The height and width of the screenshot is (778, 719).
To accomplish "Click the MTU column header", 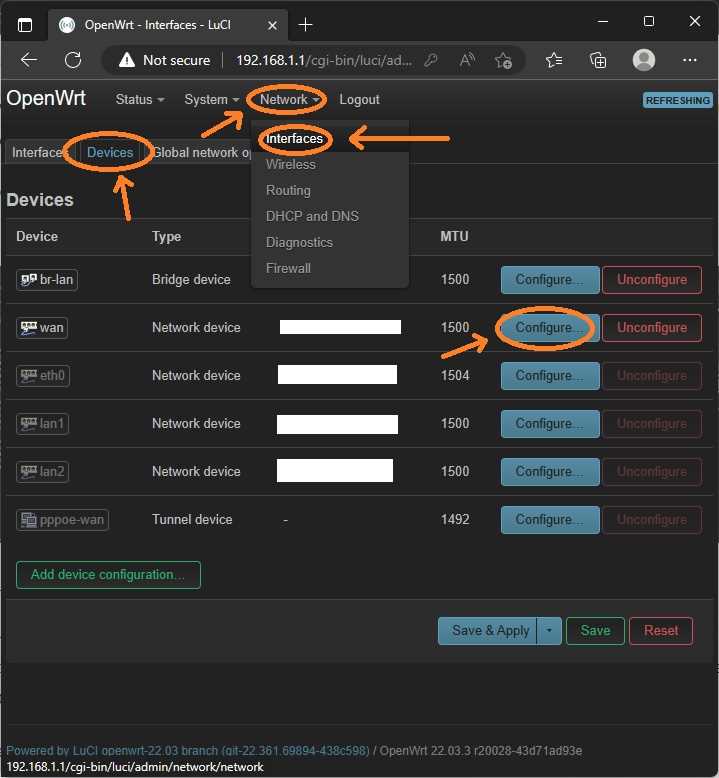I will tap(454, 236).
